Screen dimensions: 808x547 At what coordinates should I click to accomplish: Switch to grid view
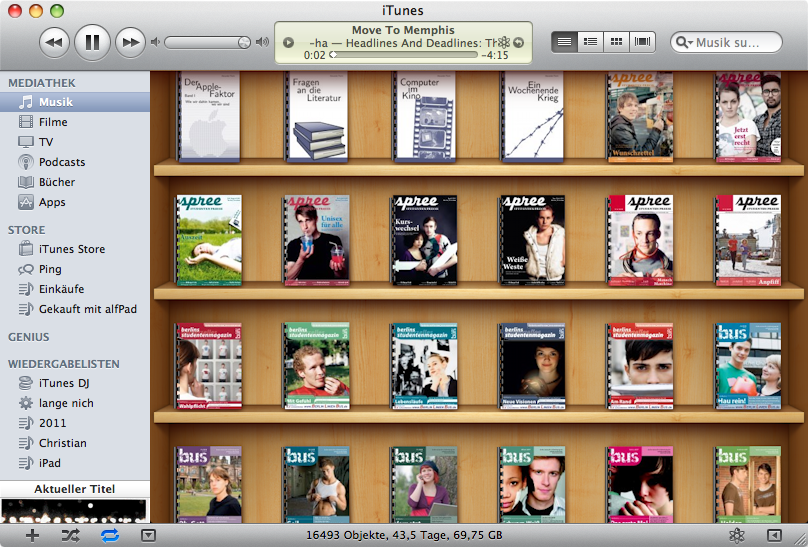pyautogui.click(x=616, y=42)
